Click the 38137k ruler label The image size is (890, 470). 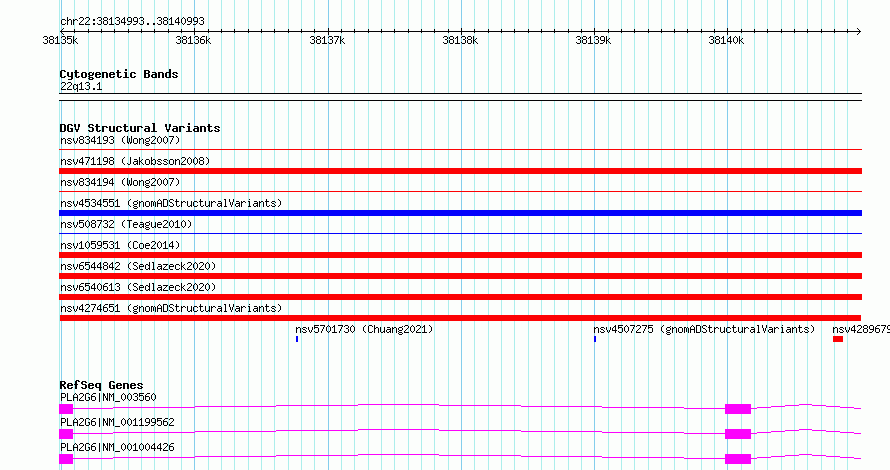click(x=327, y=40)
